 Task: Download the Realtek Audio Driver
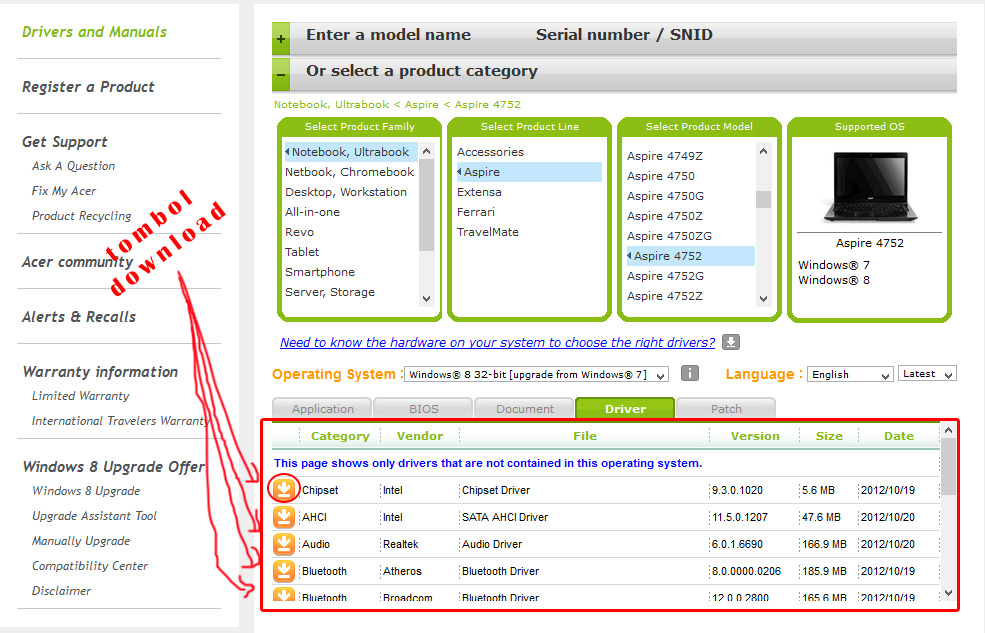[x=284, y=543]
